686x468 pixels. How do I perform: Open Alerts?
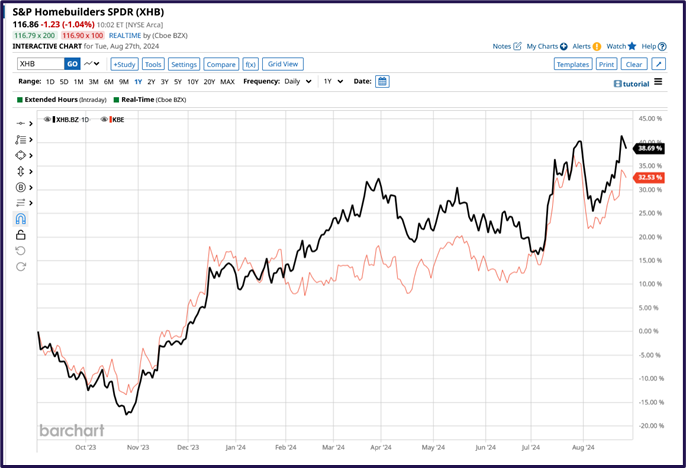pyautogui.click(x=587, y=46)
